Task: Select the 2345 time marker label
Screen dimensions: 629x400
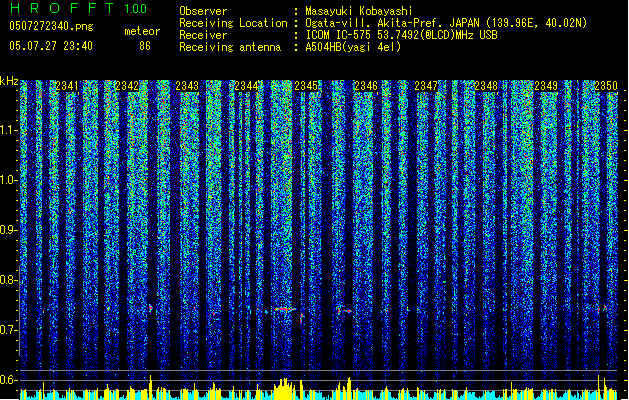Action: (306, 86)
